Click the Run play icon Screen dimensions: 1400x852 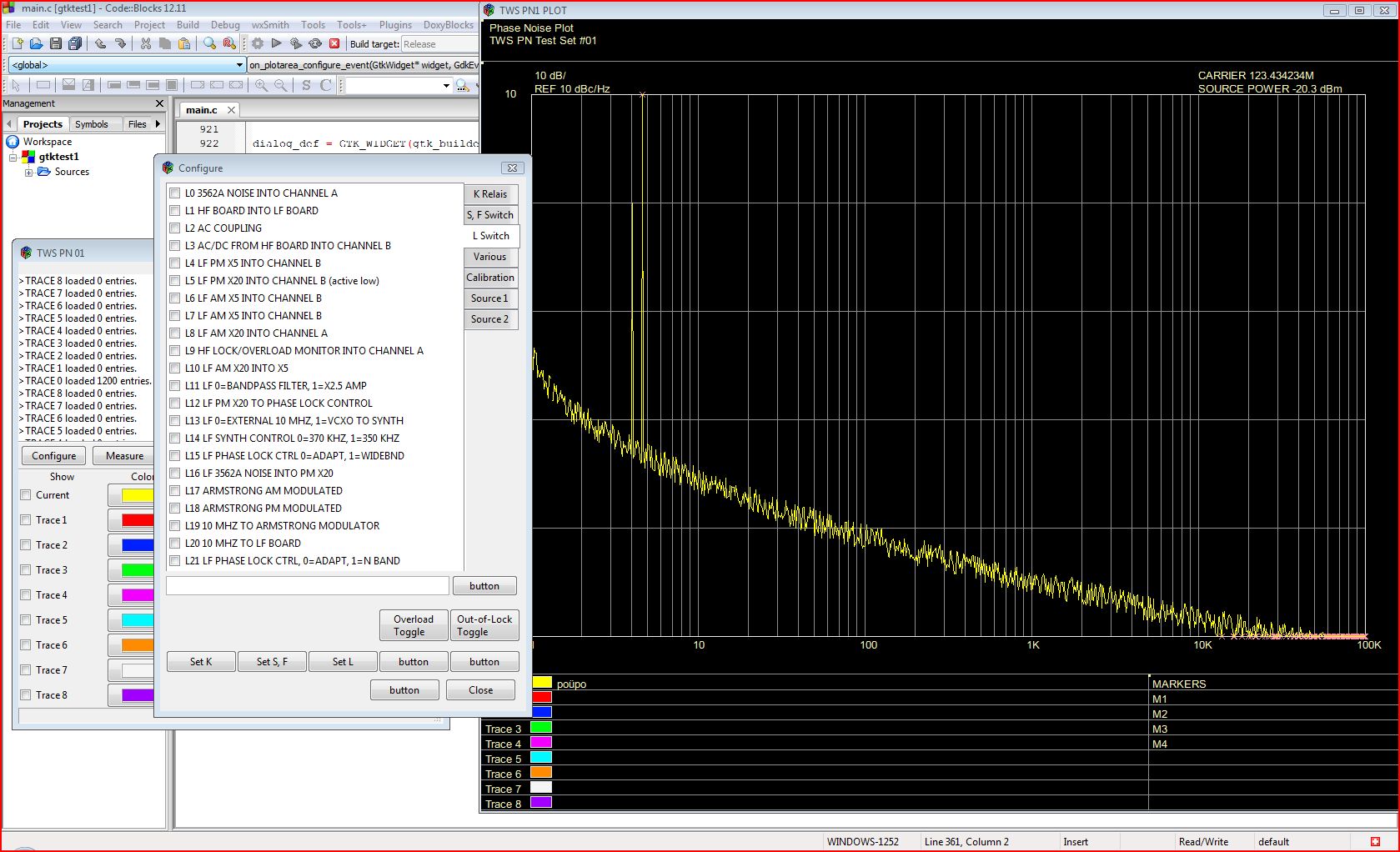coord(277,43)
